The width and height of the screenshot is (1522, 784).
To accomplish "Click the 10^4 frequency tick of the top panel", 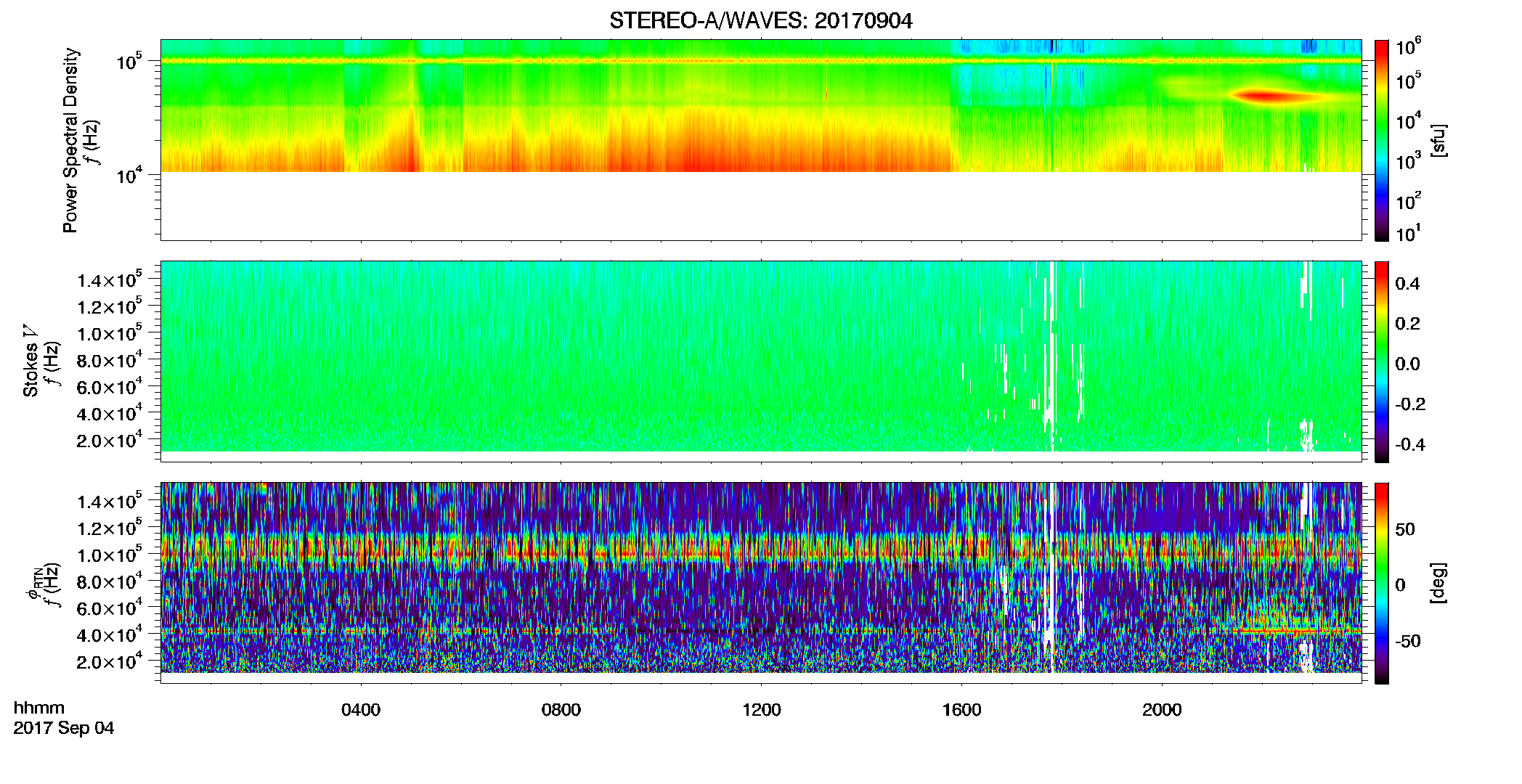I will coord(129,176).
